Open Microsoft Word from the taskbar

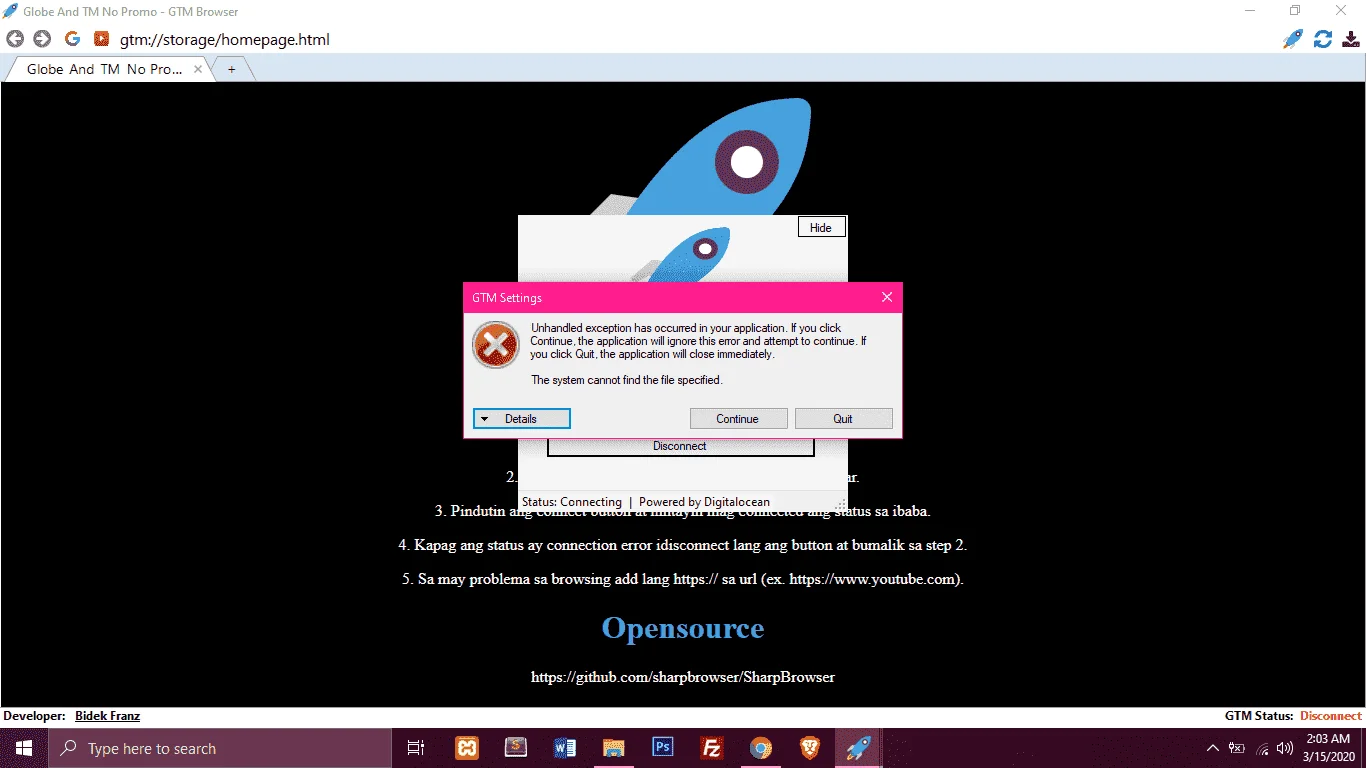(565, 748)
